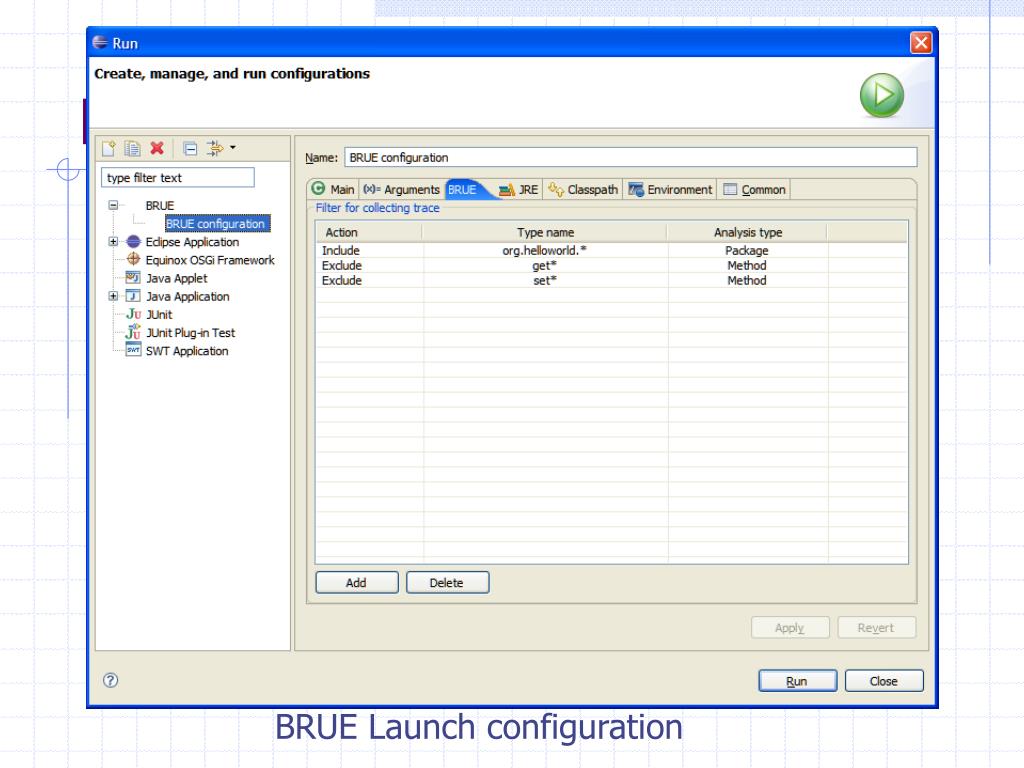Switch to the Main tab
This screenshot has height=768, width=1024.
tap(333, 189)
